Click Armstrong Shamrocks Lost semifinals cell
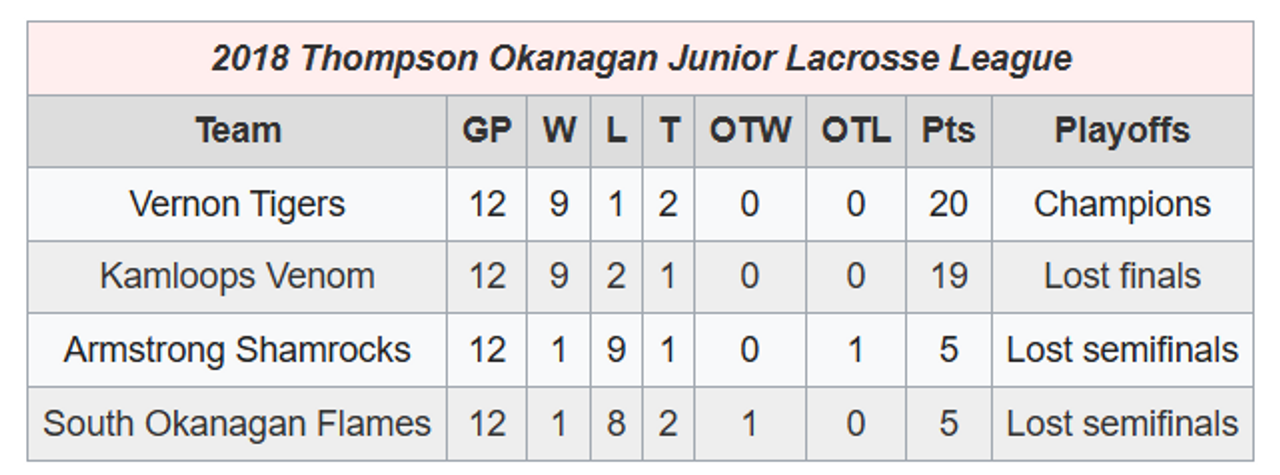 click(x=1122, y=350)
